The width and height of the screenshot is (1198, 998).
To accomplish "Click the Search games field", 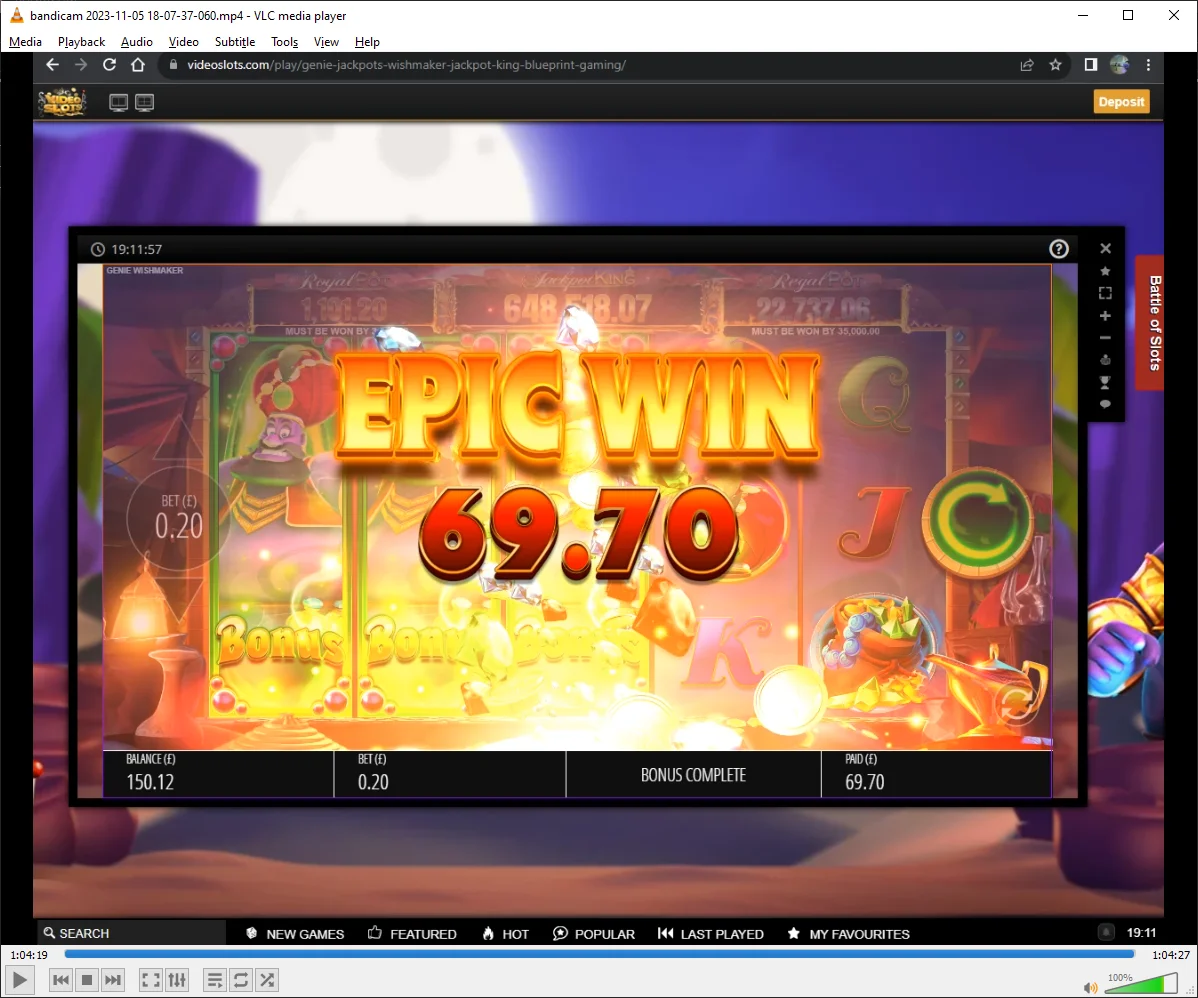I will point(131,933).
